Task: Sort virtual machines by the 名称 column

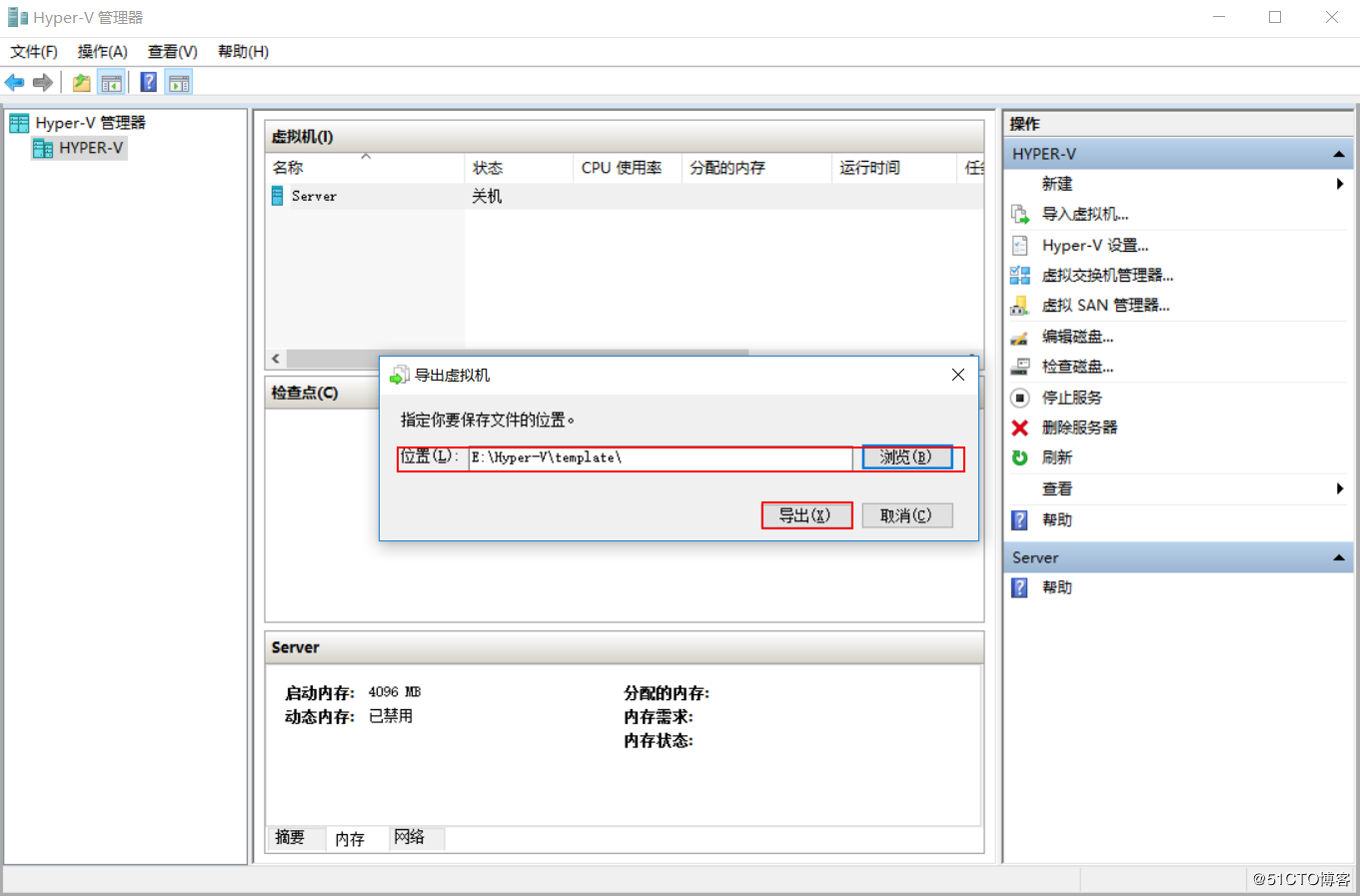Action: [x=287, y=167]
